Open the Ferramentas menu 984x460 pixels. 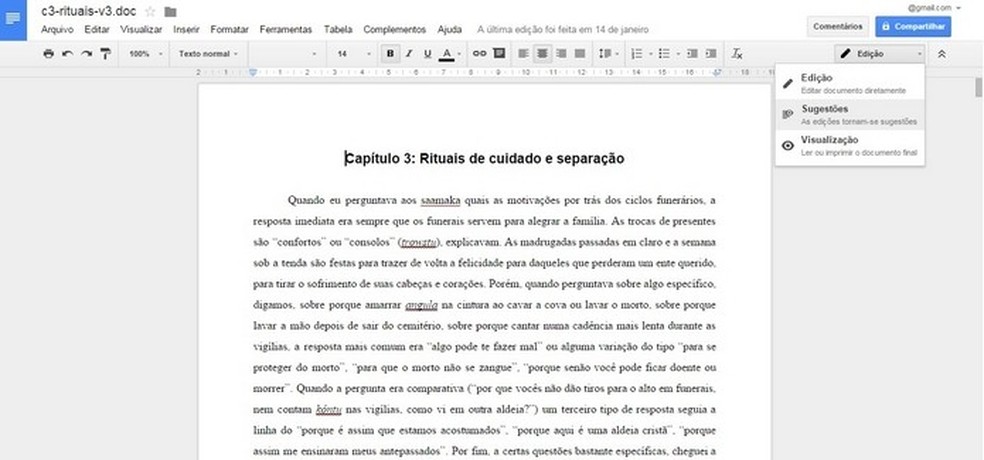coord(286,29)
